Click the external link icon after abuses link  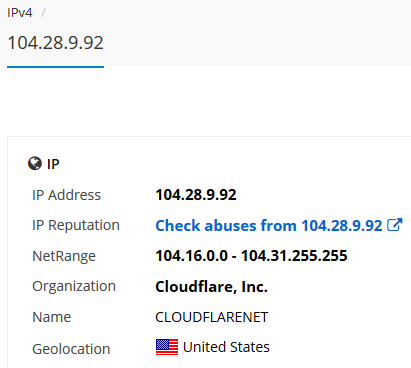(395, 225)
